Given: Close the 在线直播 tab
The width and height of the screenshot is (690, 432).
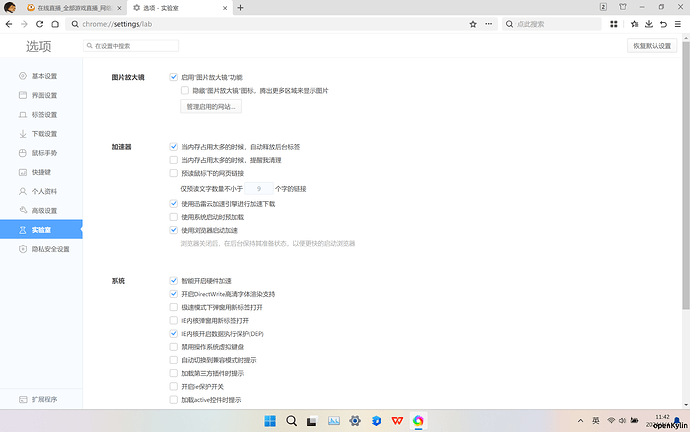Looking at the screenshot, I should [x=119, y=8].
